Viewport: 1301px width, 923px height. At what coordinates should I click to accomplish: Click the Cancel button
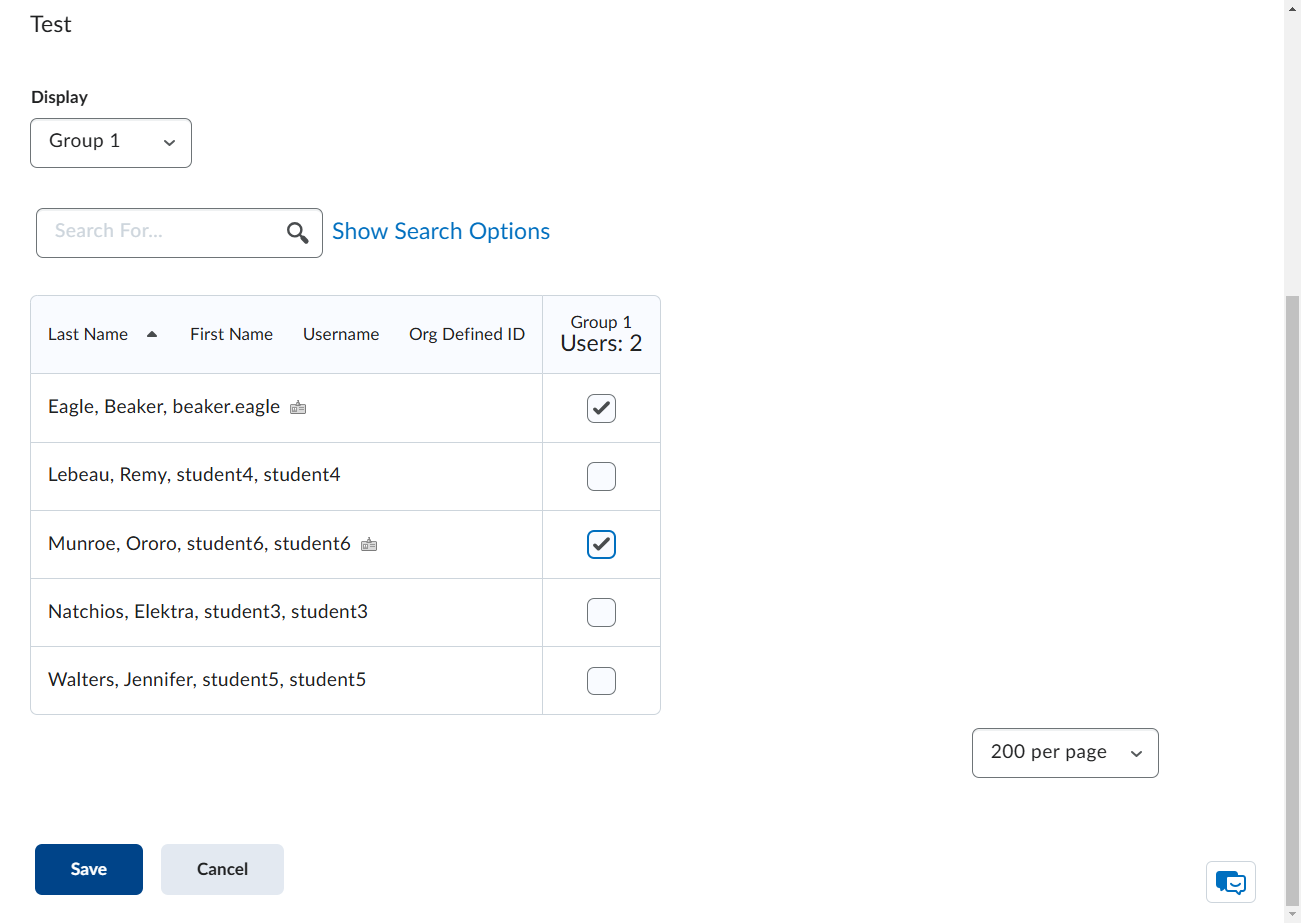pos(222,869)
